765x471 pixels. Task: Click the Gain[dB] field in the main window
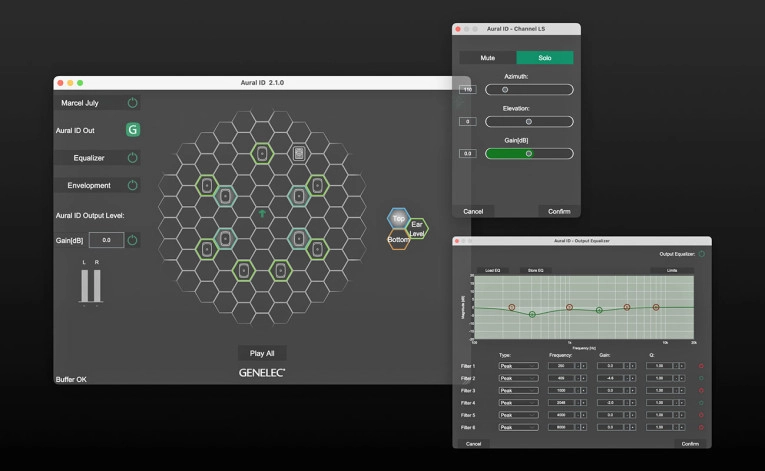106,240
